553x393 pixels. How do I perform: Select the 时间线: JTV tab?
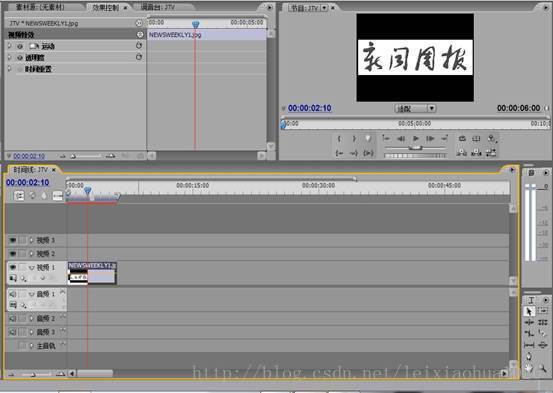(31, 170)
